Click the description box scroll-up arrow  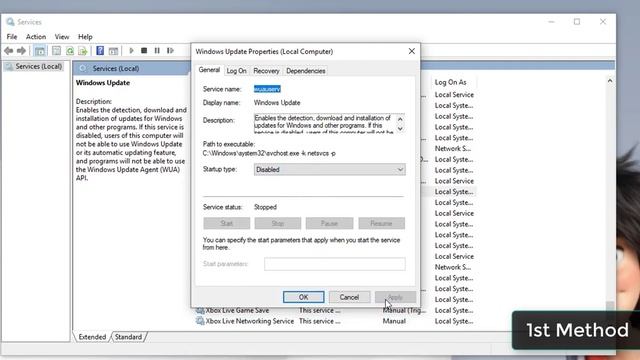pyautogui.click(x=400, y=119)
